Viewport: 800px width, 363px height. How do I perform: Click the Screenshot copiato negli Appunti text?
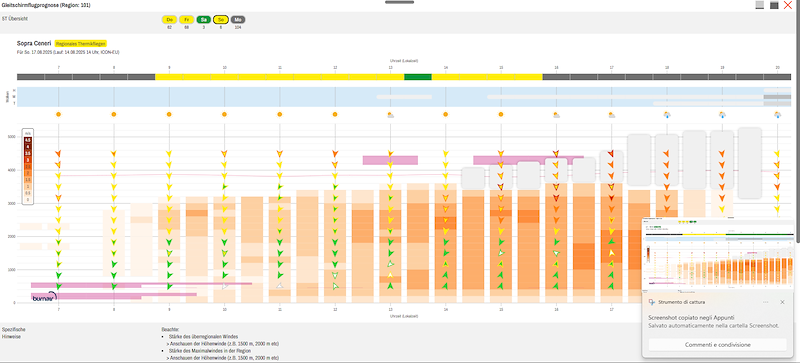(x=691, y=318)
